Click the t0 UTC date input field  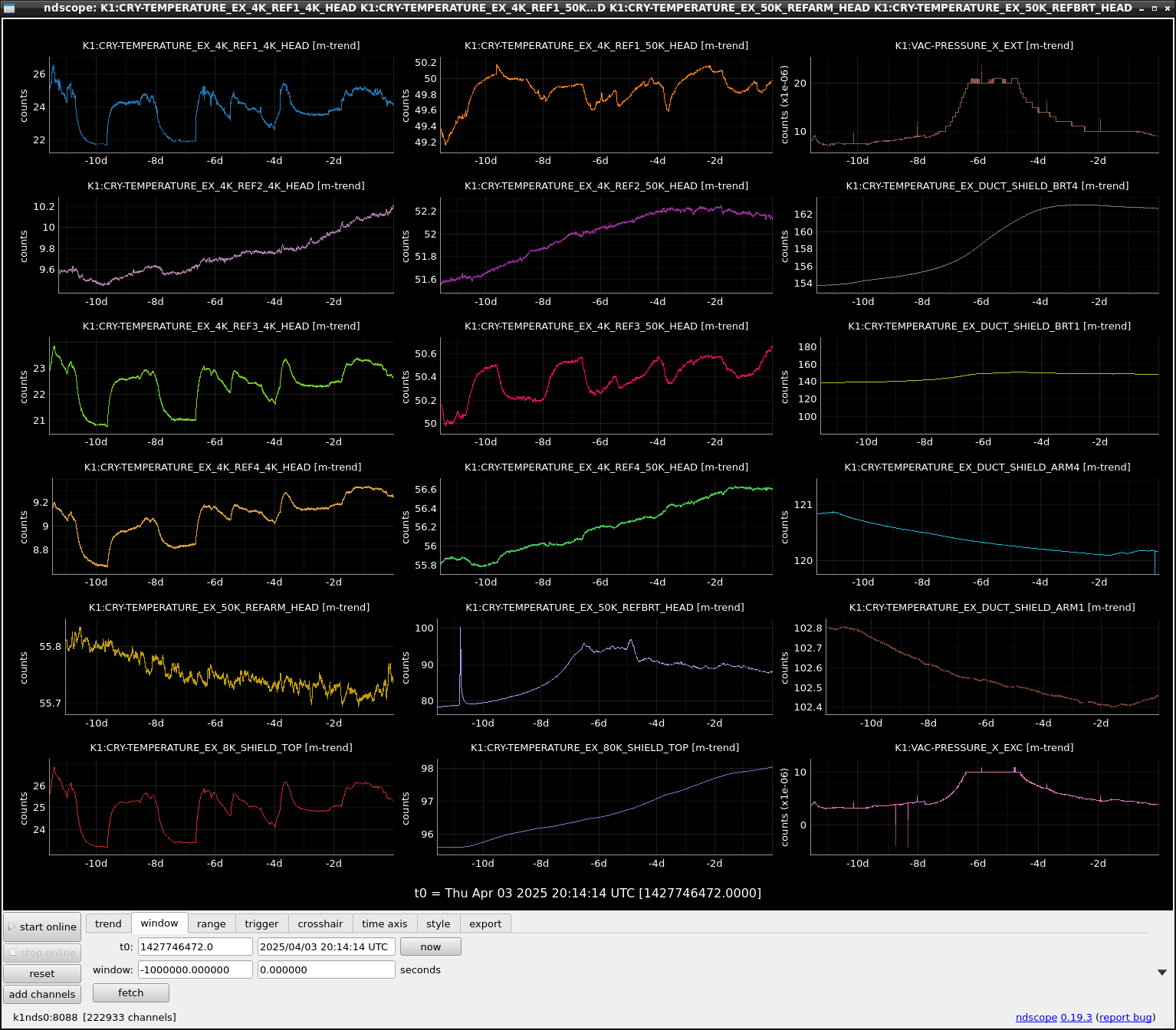click(327, 946)
